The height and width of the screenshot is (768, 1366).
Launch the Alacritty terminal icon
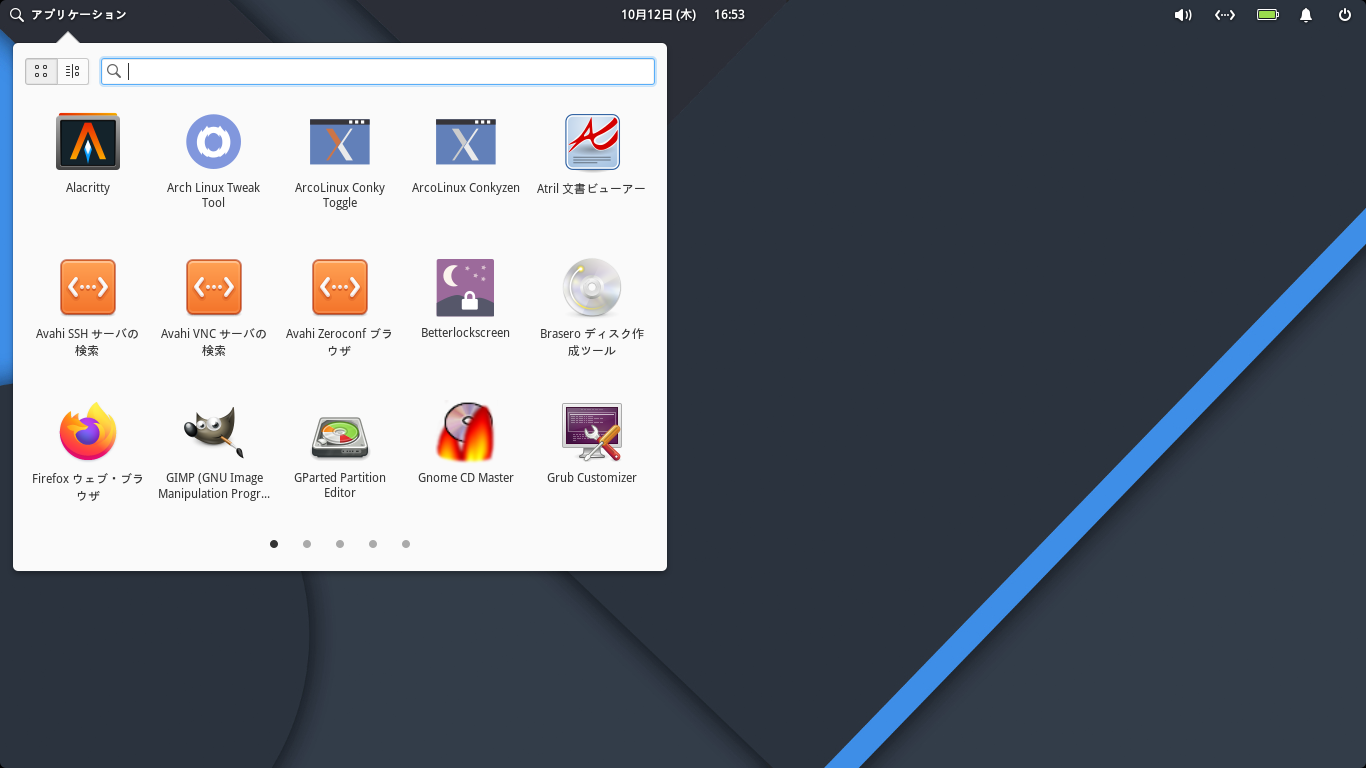click(88, 141)
